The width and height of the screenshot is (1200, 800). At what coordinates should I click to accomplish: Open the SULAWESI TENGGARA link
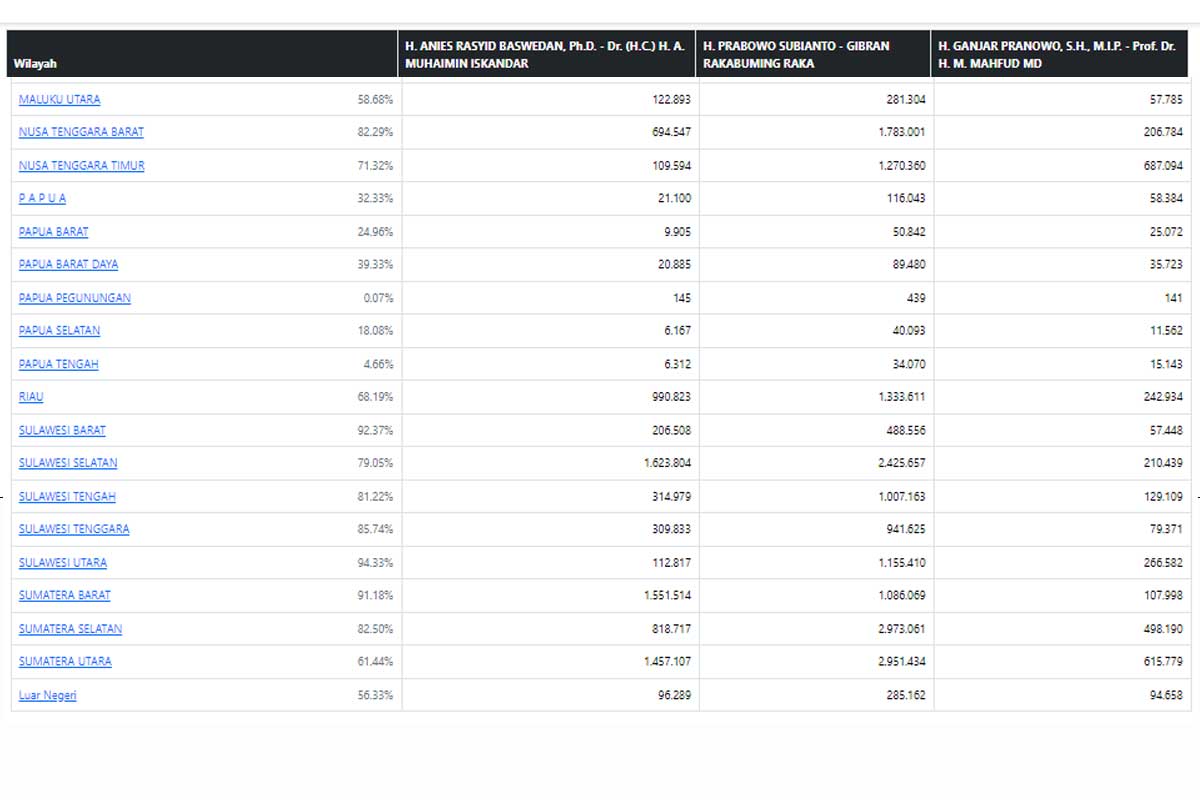tap(74, 529)
